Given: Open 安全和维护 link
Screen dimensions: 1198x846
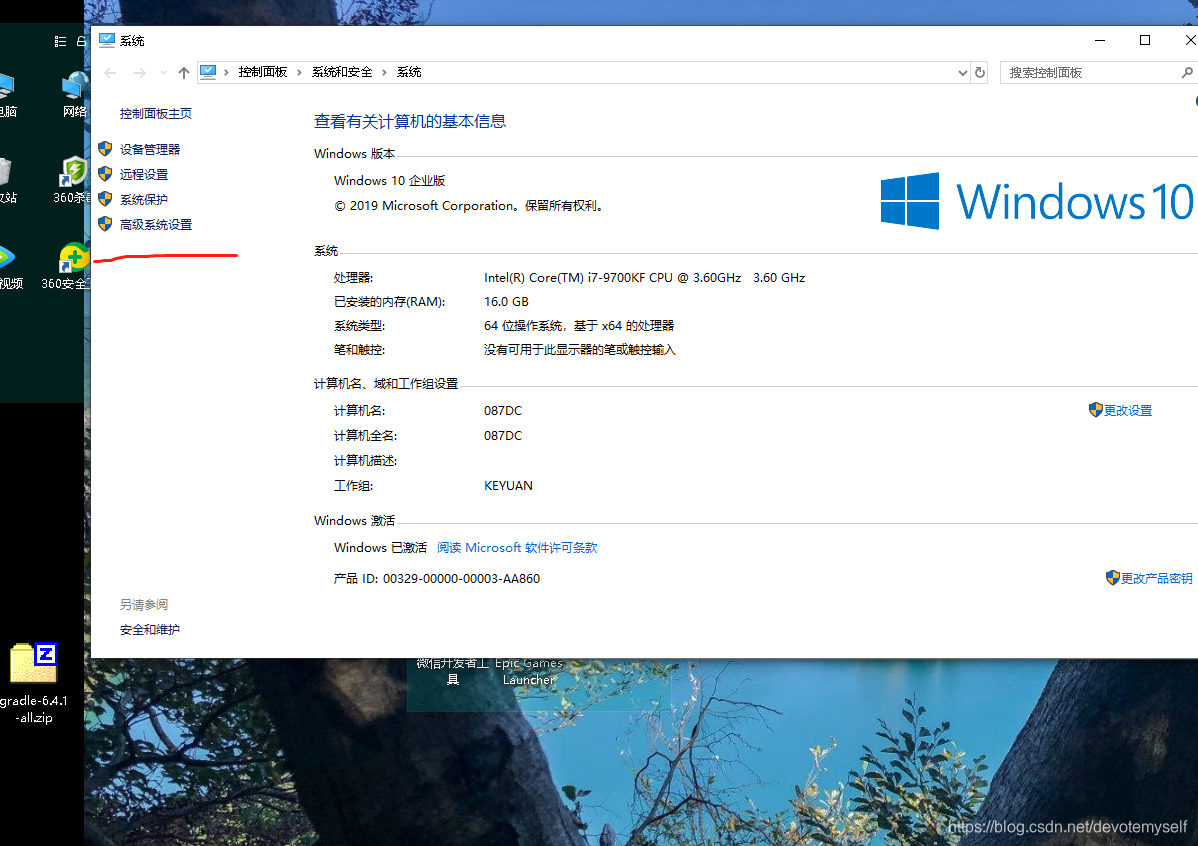Looking at the screenshot, I should (150, 630).
